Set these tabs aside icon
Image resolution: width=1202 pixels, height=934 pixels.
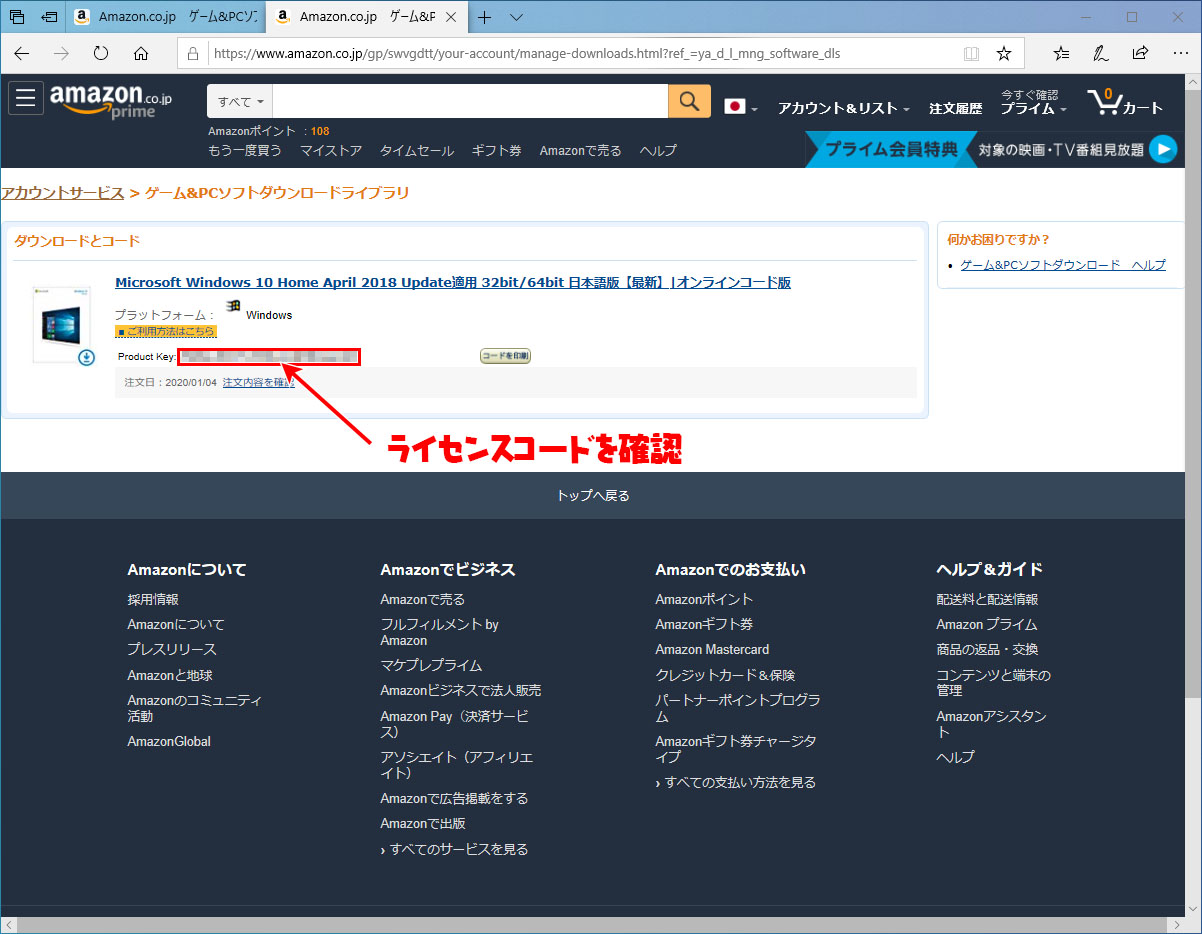tap(48, 17)
